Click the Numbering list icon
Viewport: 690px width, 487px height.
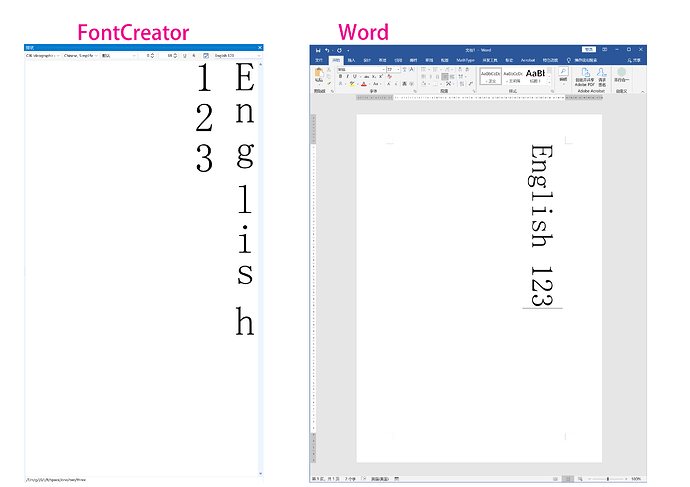[x=436, y=70]
